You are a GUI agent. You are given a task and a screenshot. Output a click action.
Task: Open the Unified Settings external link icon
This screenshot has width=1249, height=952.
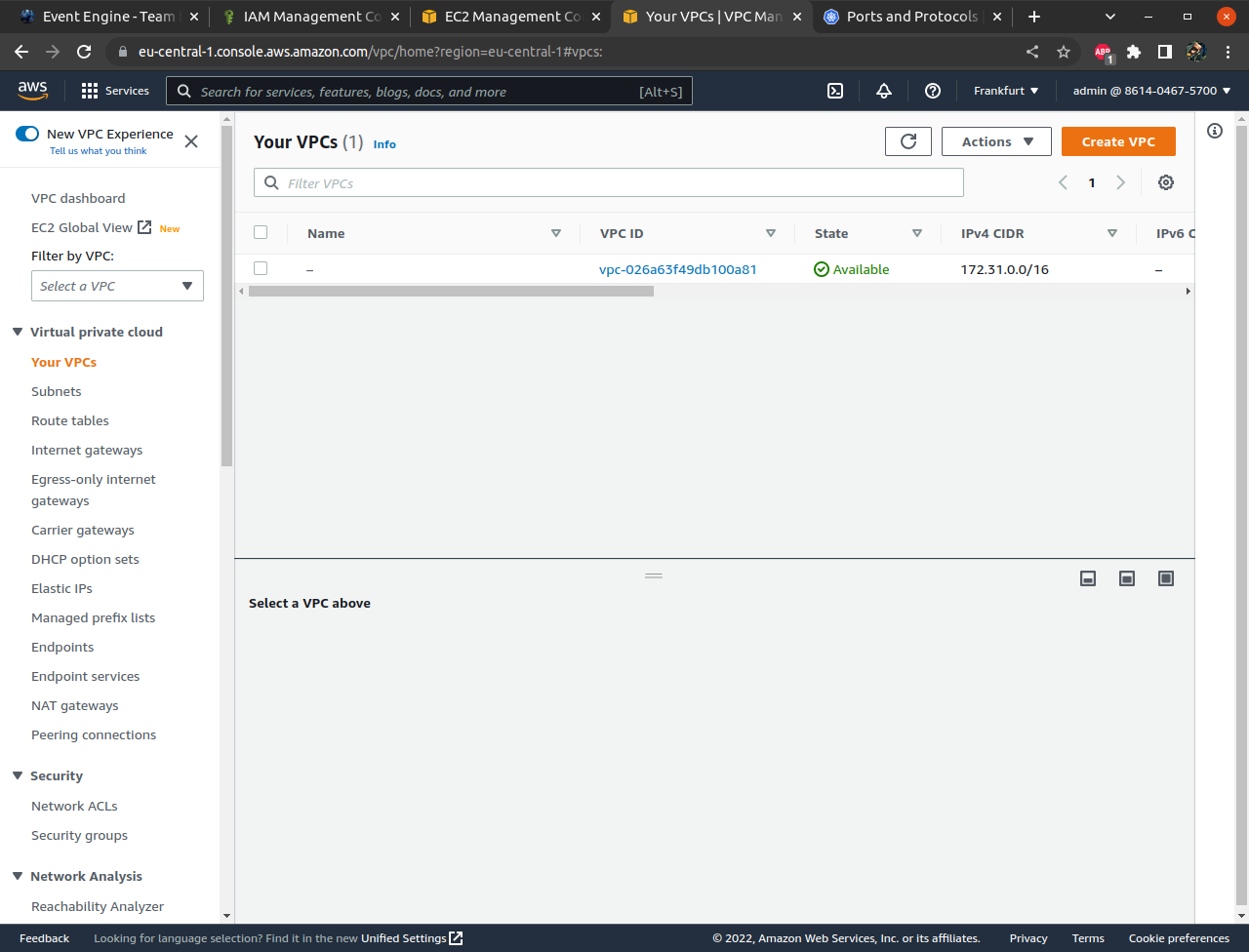456,938
